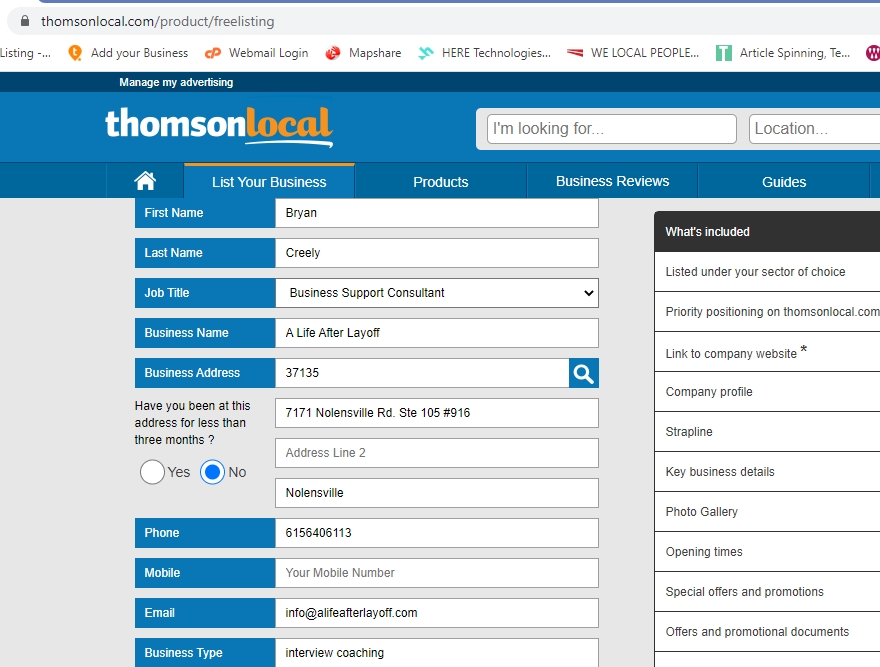Click the Address Line 2 field
The width and height of the screenshot is (880, 667).
437,453
